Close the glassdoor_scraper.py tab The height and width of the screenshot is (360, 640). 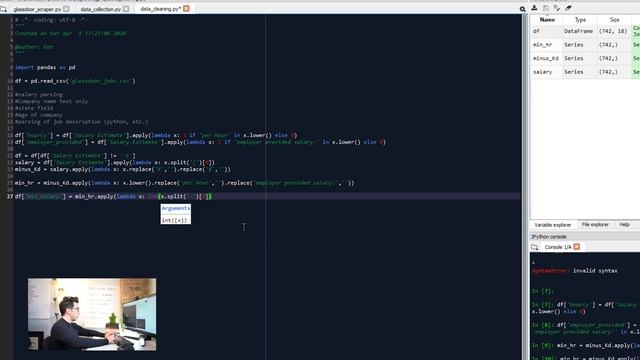[66, 9]
